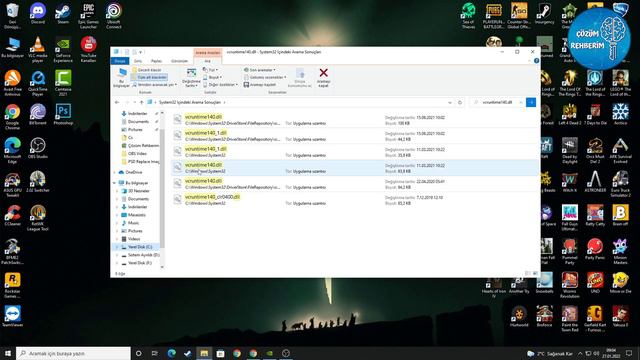Viewport: 640px width, 360px height.
Task: Open CCleaner desktop icon
Action: (12, 215)
